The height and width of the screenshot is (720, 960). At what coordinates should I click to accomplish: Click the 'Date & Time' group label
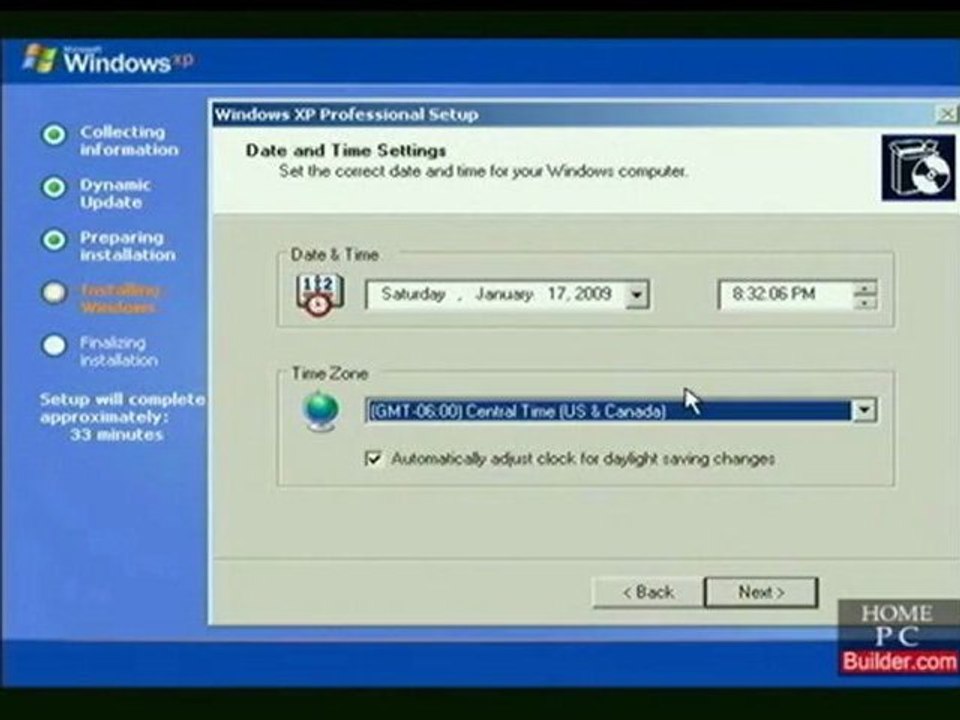(335, 255)
